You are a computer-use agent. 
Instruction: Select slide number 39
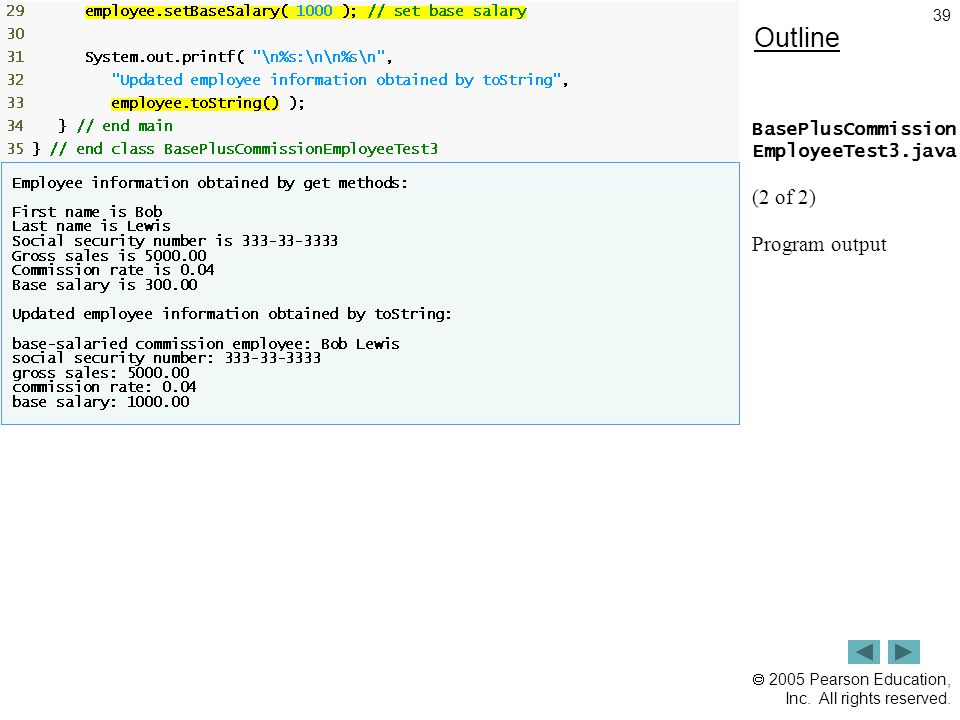[941, 15]
